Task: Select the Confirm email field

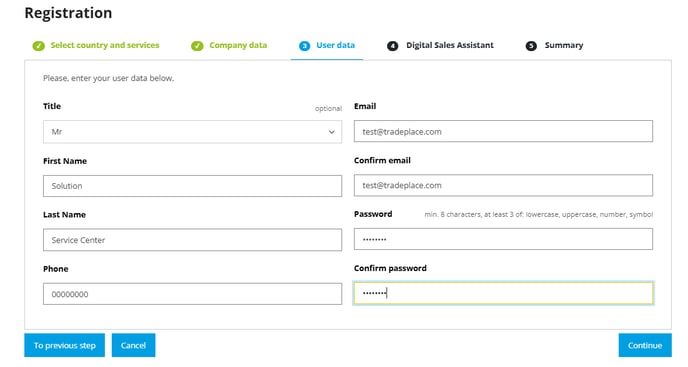Action: coord(503,185)
